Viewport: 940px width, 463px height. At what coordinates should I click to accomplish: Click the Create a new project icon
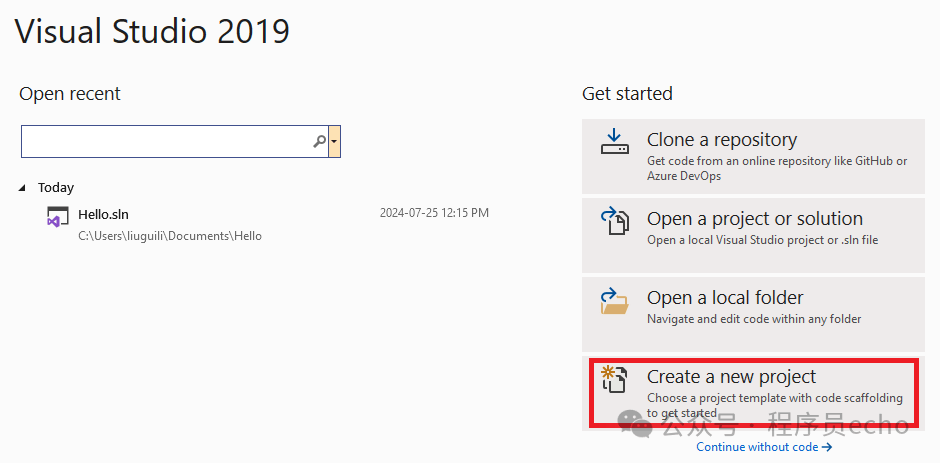pyautogui.click(x=614, y=380)
